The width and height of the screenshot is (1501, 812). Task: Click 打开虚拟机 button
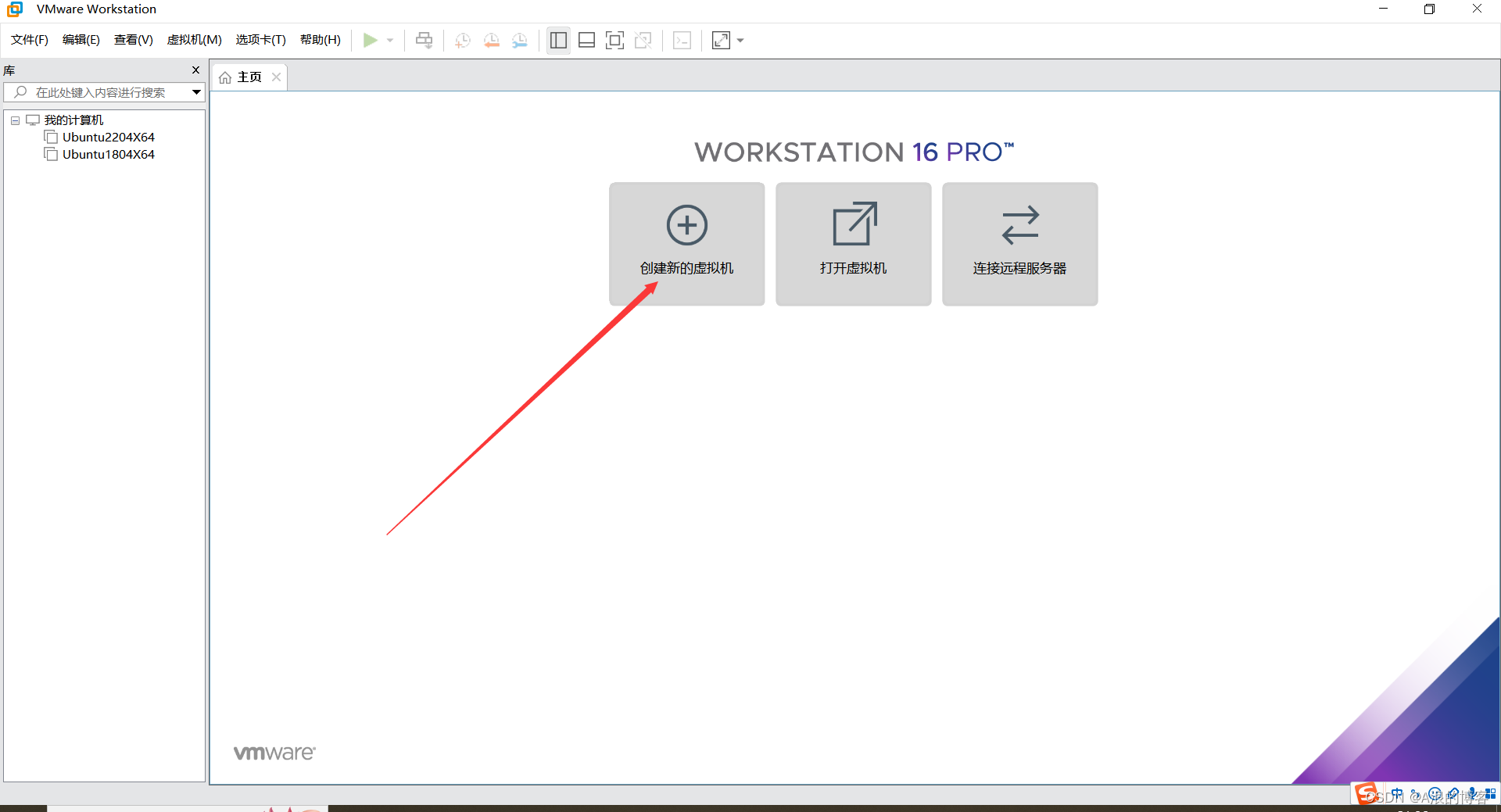[x=854, y=244]
